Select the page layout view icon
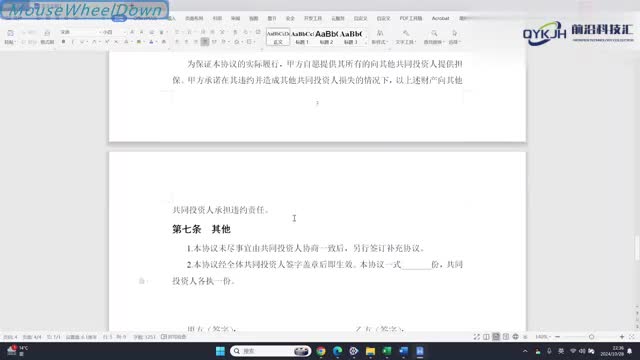The image size is (640, 360). [x=496, y=337]
